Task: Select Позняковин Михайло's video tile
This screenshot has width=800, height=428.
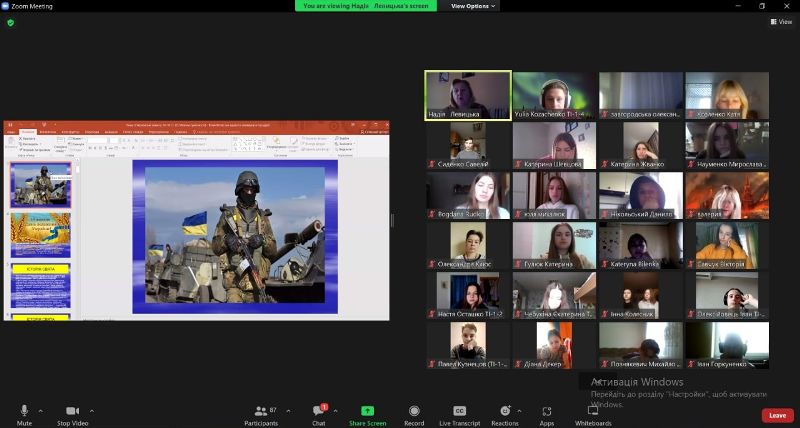Action: click(x=641, y=345)
